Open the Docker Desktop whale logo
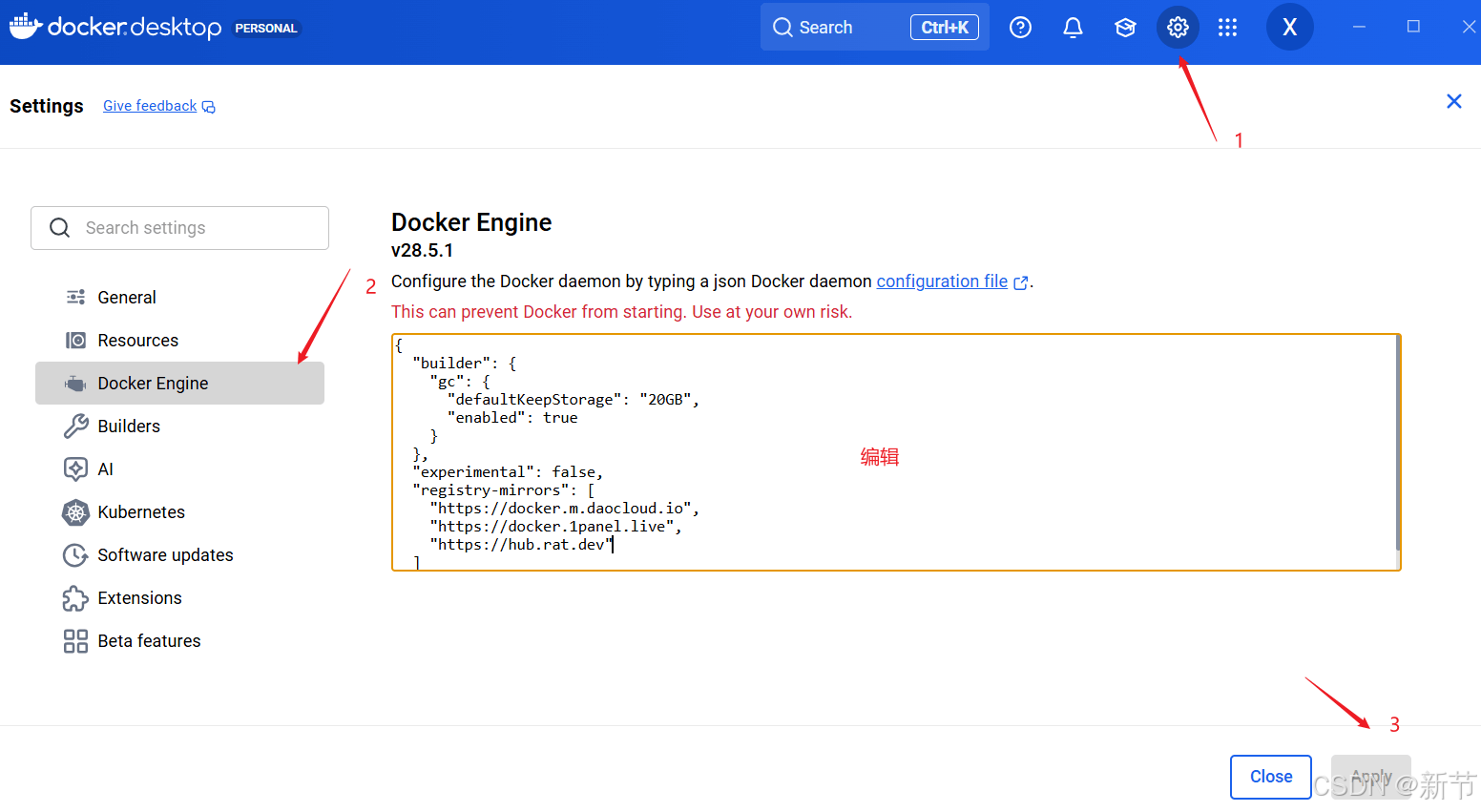Image resolution: width=1481 pixels, height=812 pixels. [x=26, y=26]
